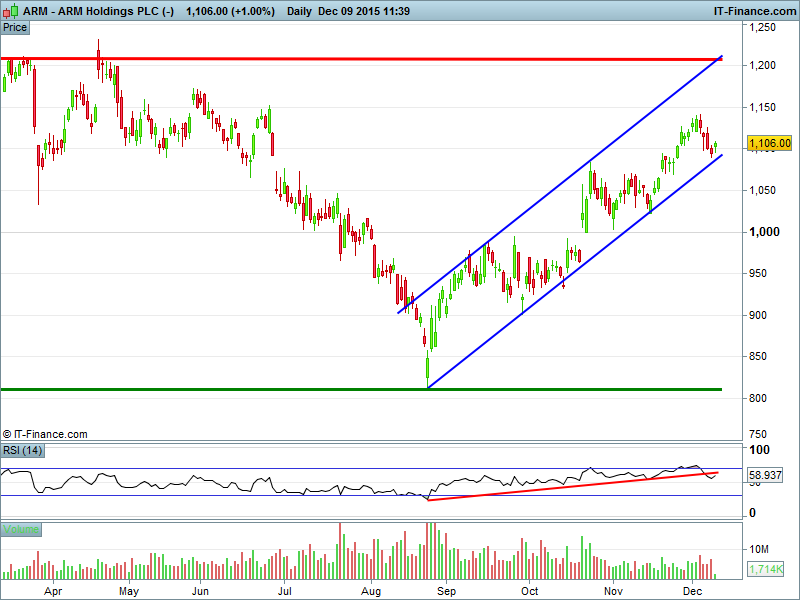Click the upper blue channel trendline
Screen dimensions: 800x600
560,185
